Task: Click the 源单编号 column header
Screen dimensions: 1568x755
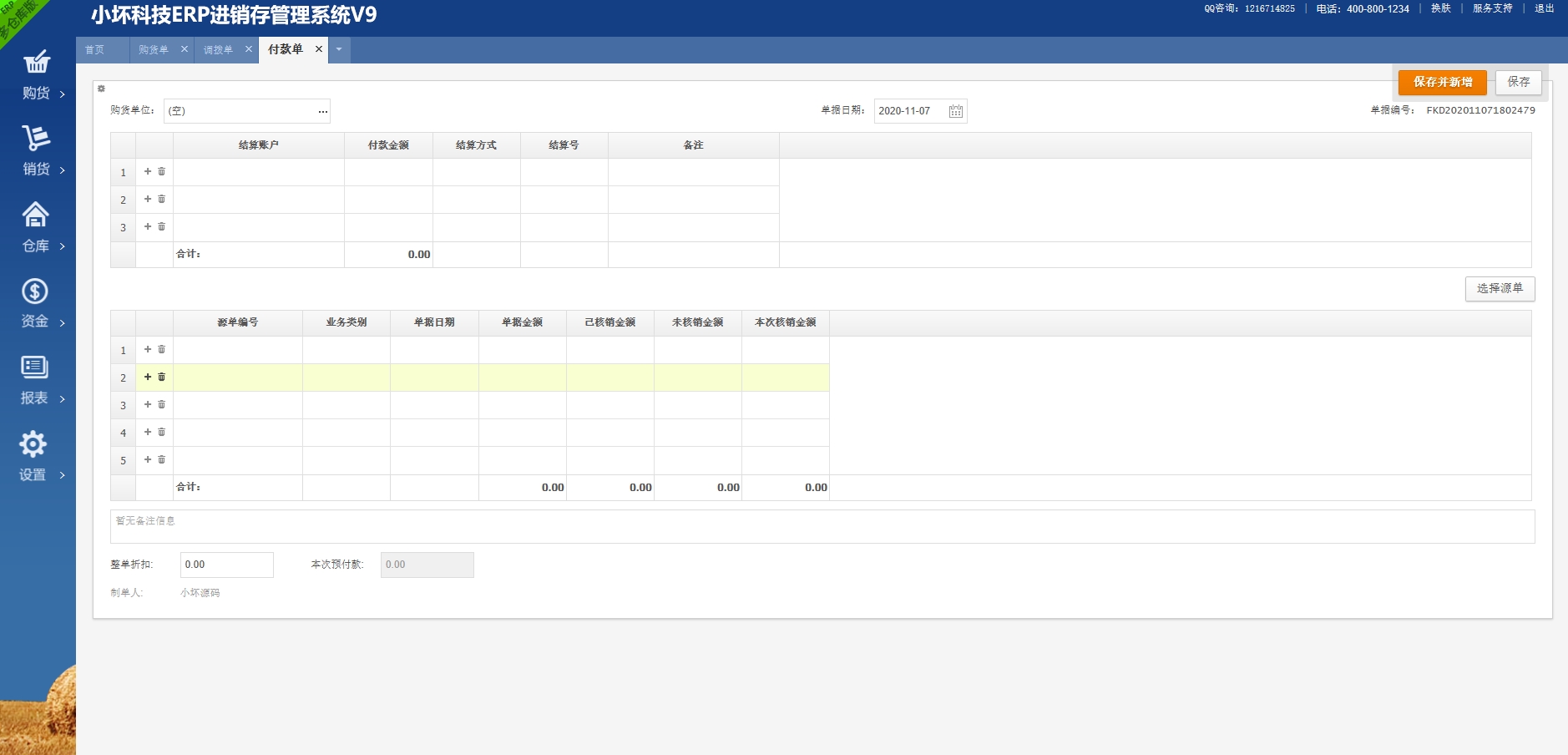Action: 238,322
